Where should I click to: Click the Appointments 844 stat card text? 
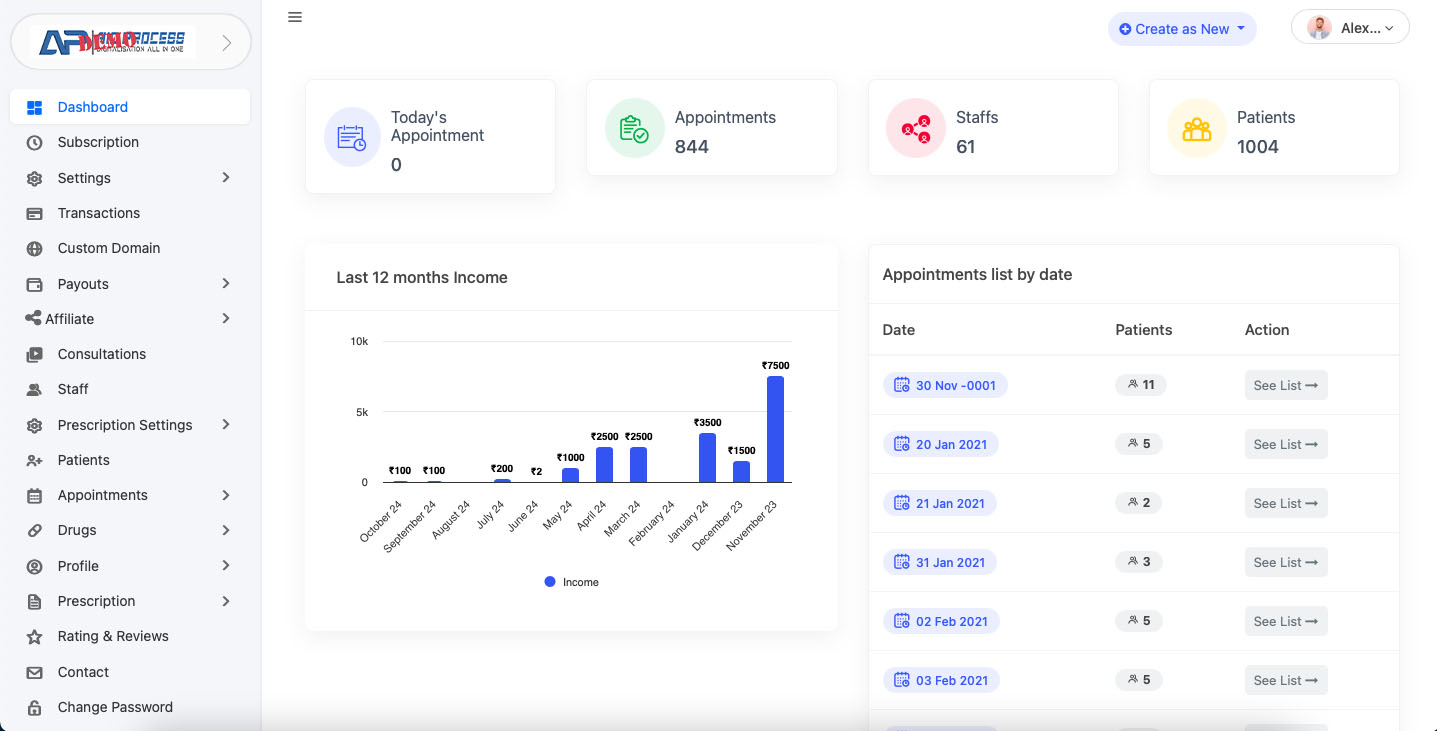(725, 132)
